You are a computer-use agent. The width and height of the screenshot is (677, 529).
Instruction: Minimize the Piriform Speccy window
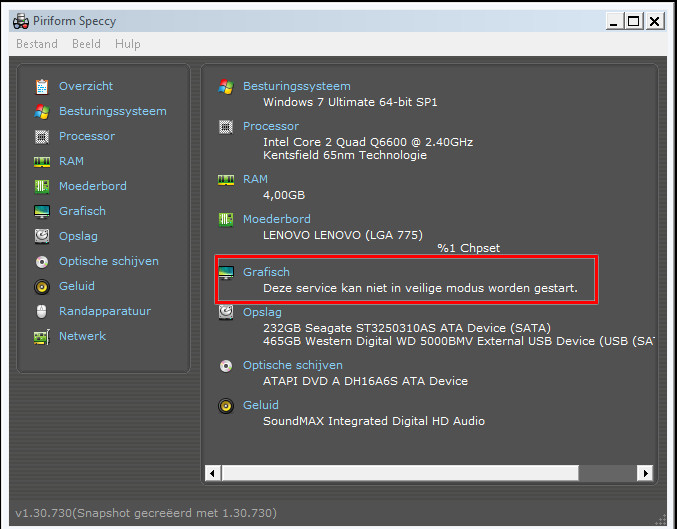[x=614, y=21]
